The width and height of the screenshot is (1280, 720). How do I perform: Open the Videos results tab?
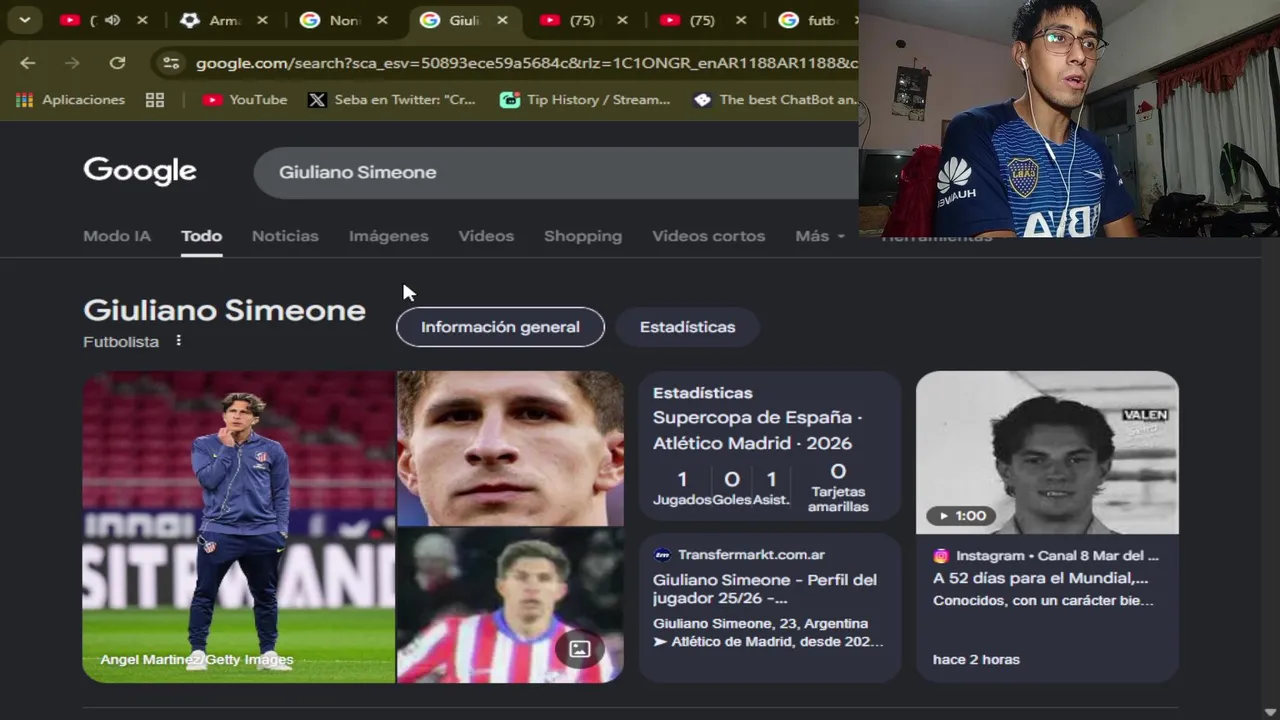pyautogui.click(x=486, y=236)
